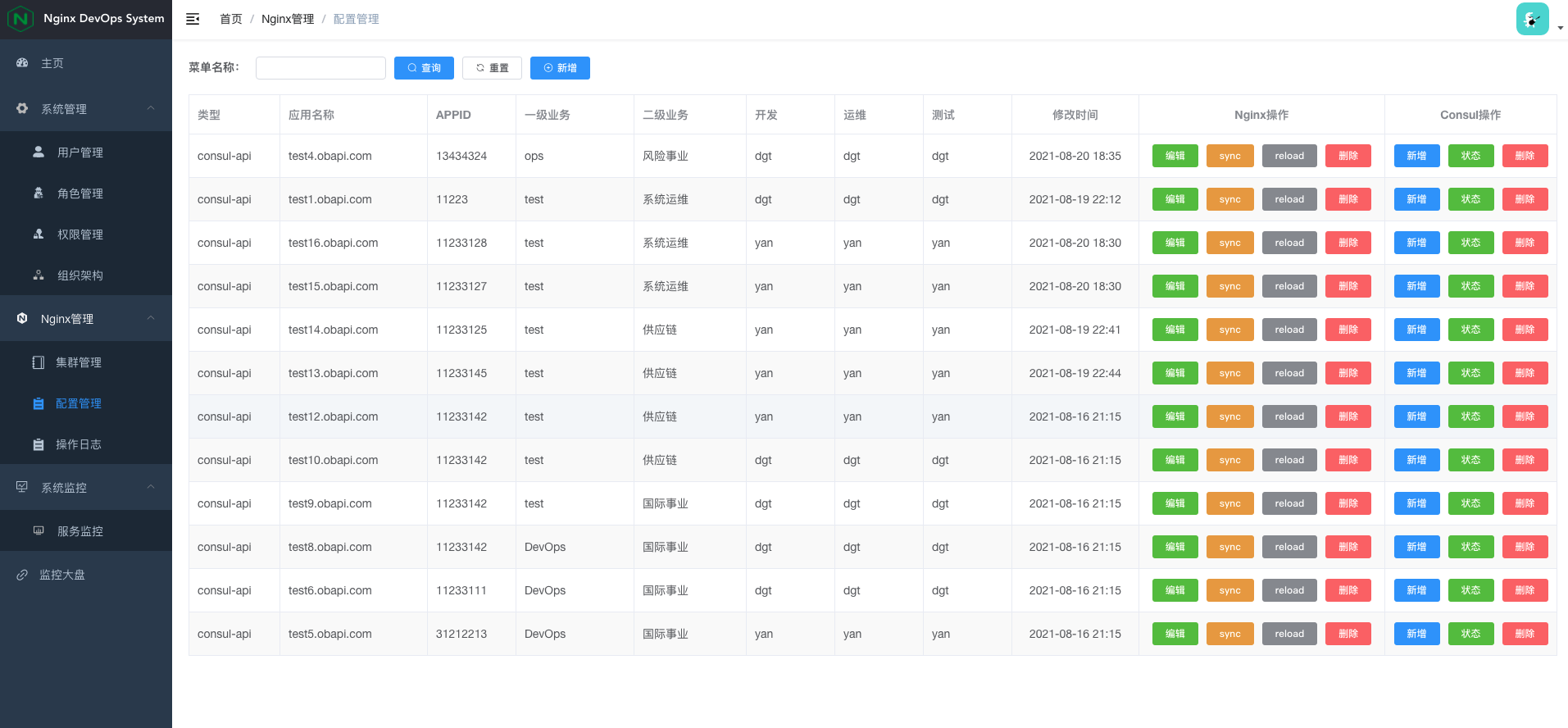
Task: Click APPID cell 31212213
Action: (461, 634)
